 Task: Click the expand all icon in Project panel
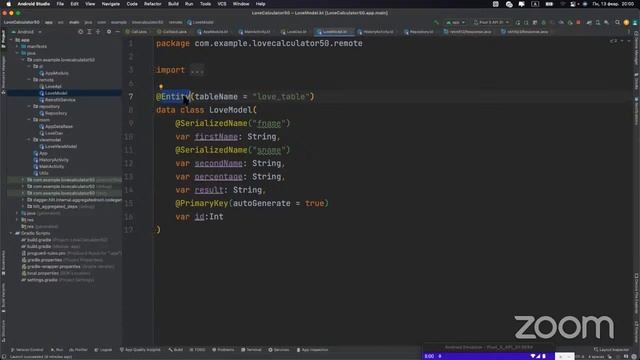click(89, 31)
